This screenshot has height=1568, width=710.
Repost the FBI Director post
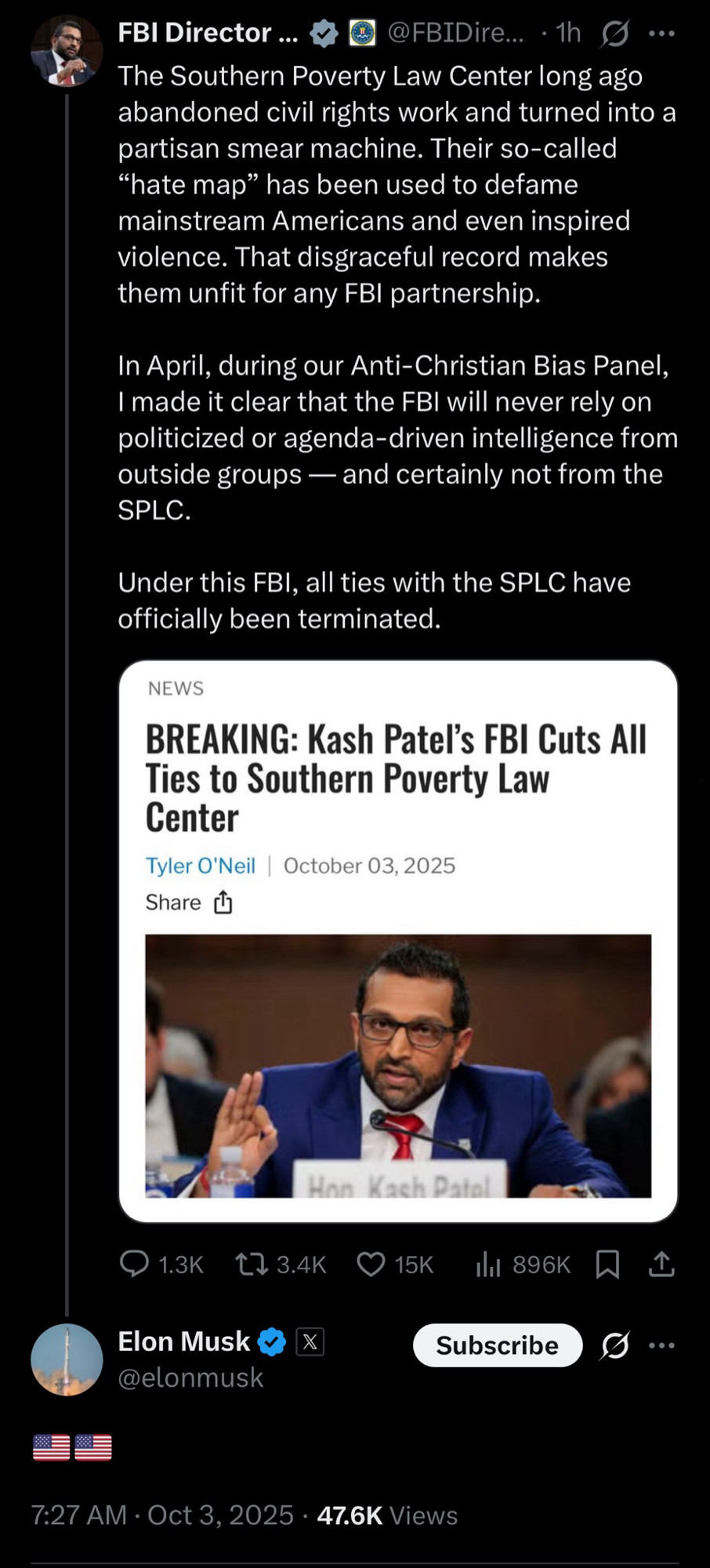point(252,1264)
